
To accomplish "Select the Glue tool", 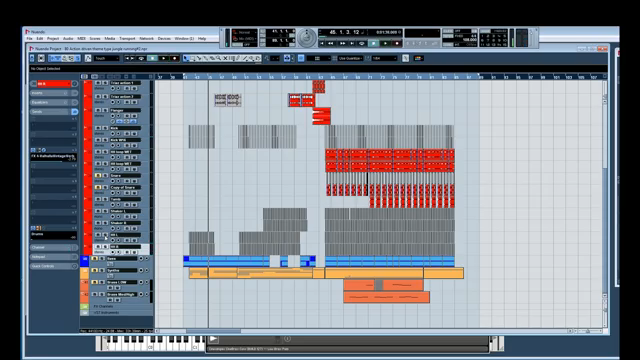I will (x=205, y=58).
